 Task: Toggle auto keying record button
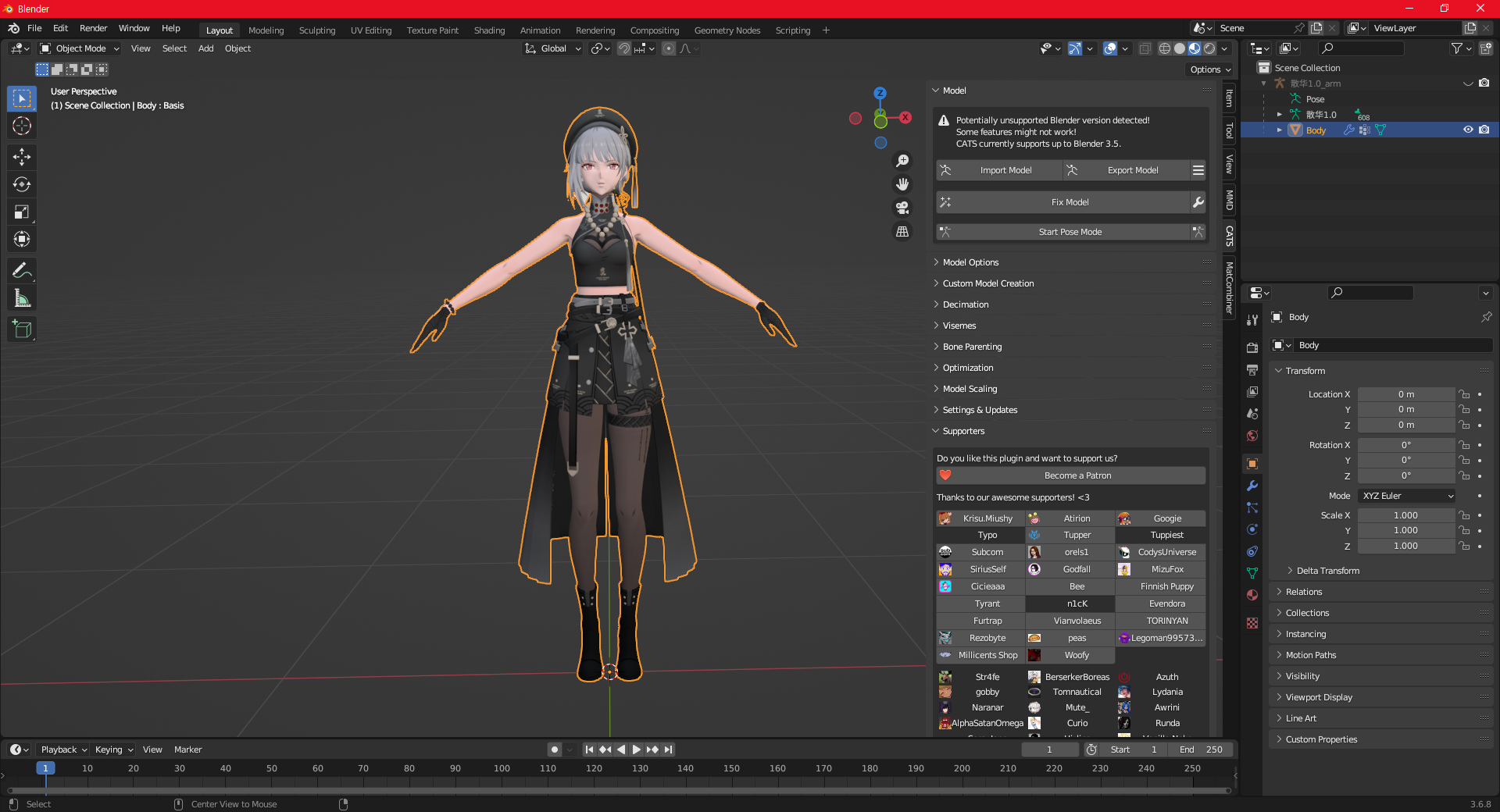pos(555,750)
